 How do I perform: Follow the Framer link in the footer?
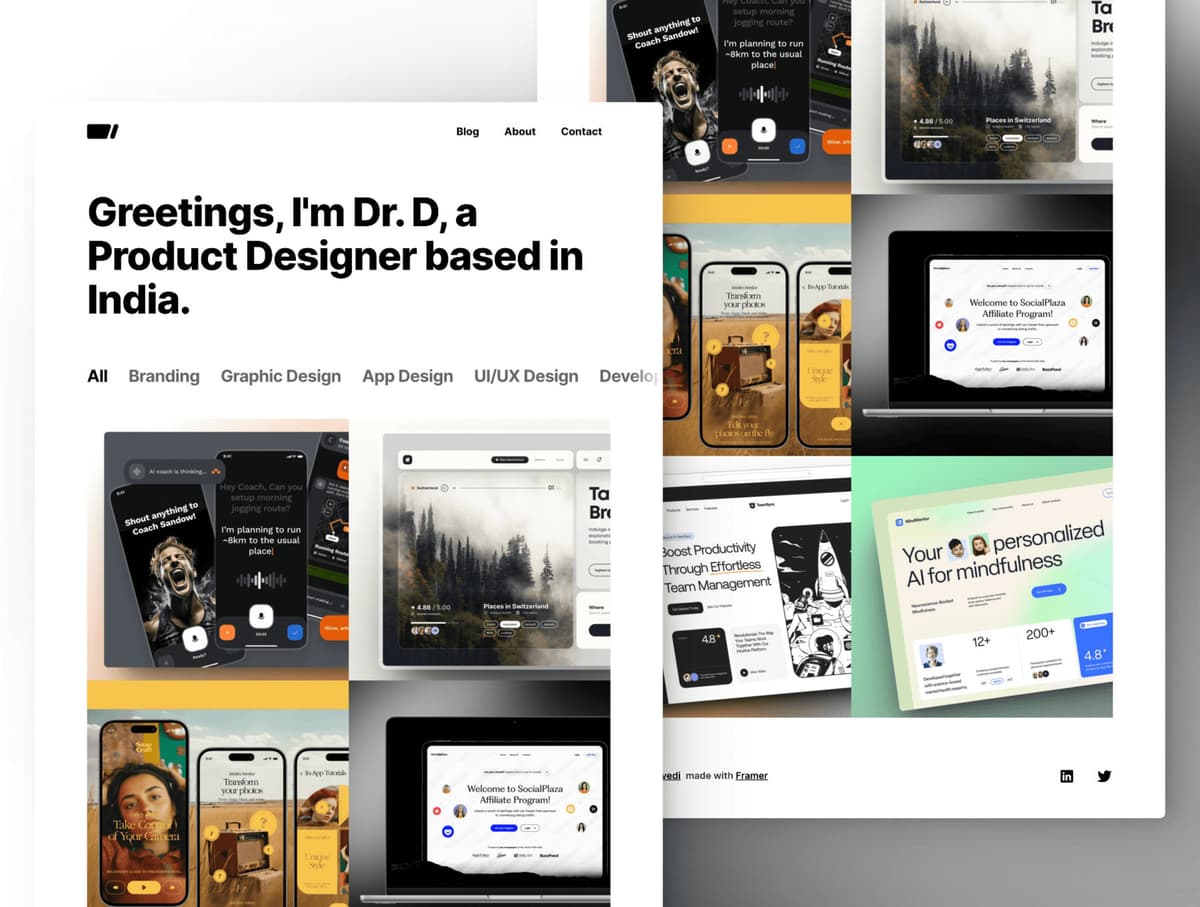coord(751,775)
